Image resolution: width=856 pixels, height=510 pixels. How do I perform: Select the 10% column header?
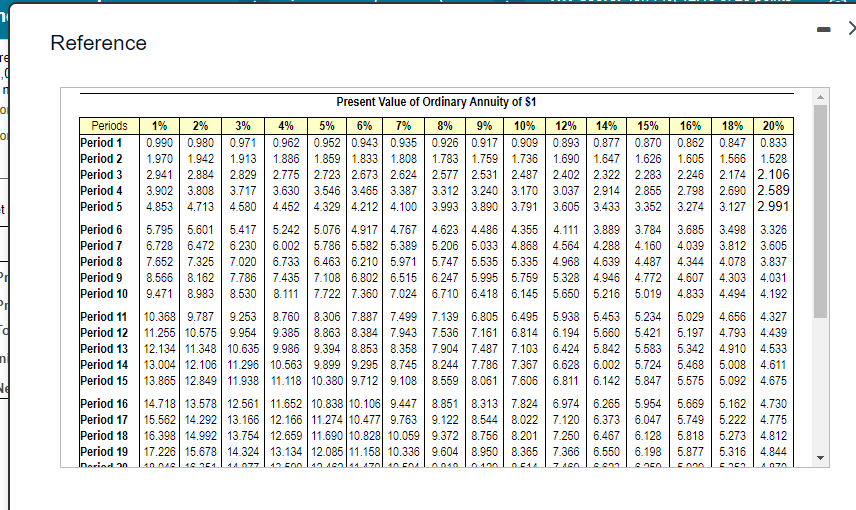[524, 126]
